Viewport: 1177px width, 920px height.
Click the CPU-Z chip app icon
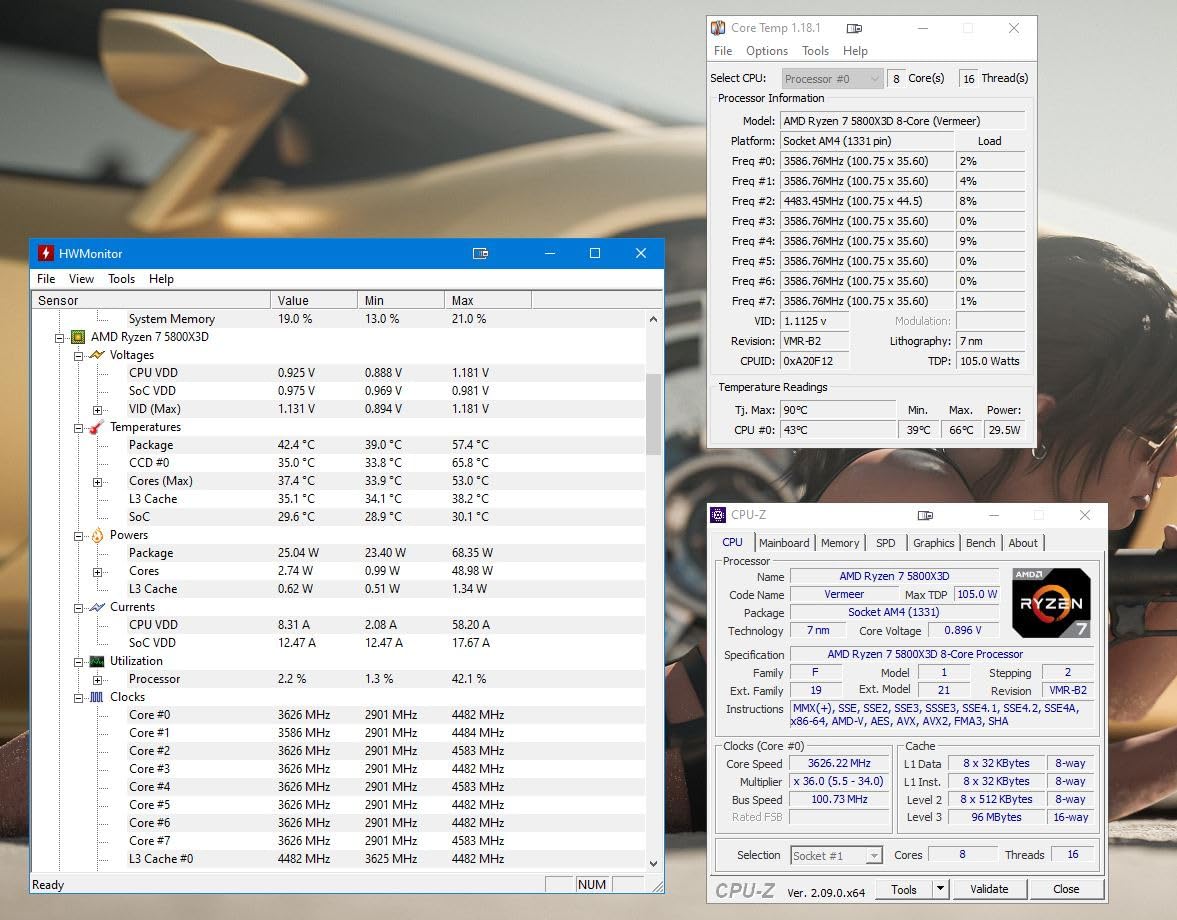(718, 515)
